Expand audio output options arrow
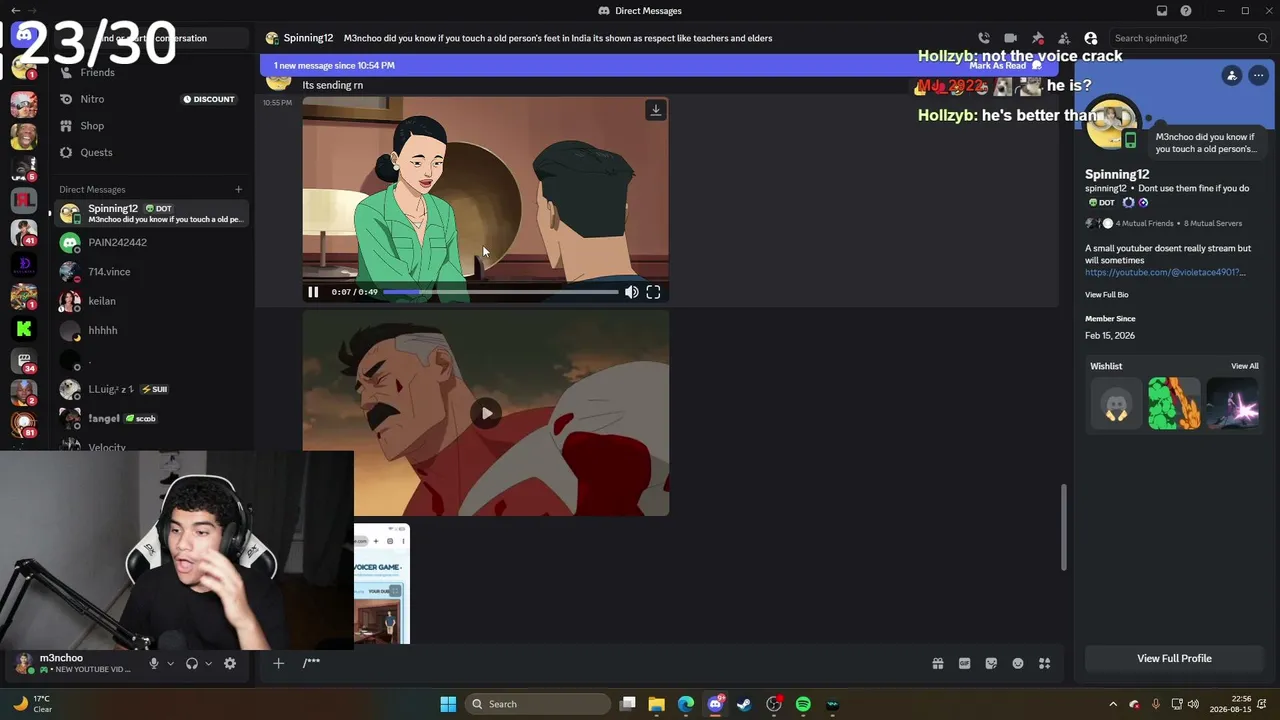Viewport: 1280px width, 720px height. point(208,663)
